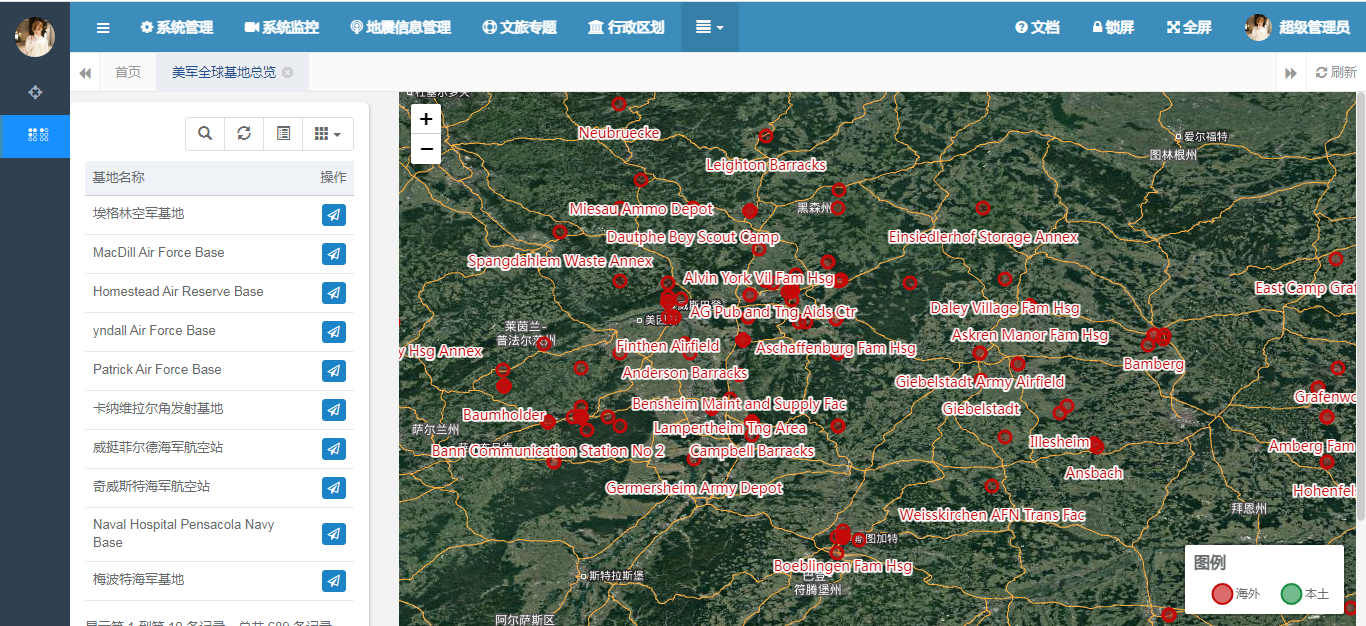Close the 美军全球基地总览 tab
Screen dimensions: 1366x626
click(288, 72)
